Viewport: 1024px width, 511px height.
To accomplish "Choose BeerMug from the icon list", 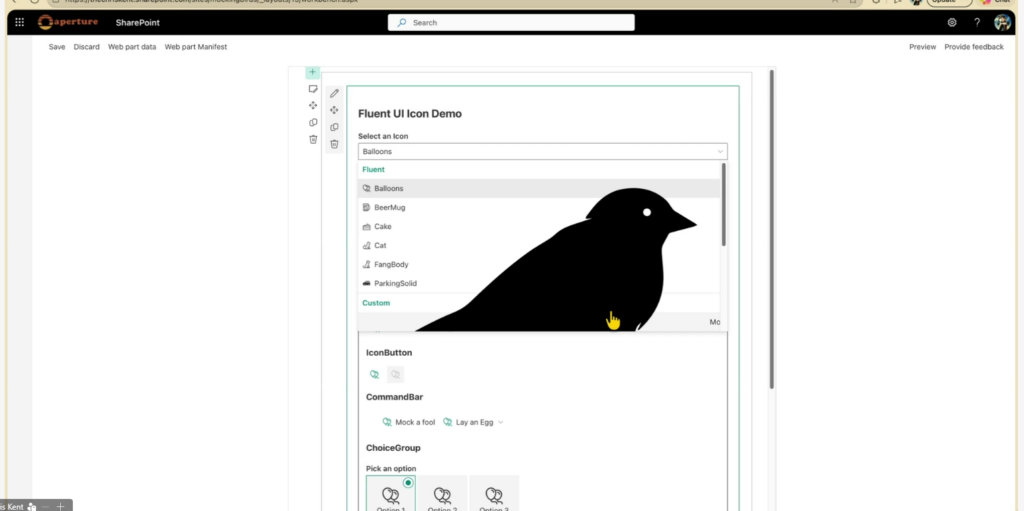I will 539,207.
